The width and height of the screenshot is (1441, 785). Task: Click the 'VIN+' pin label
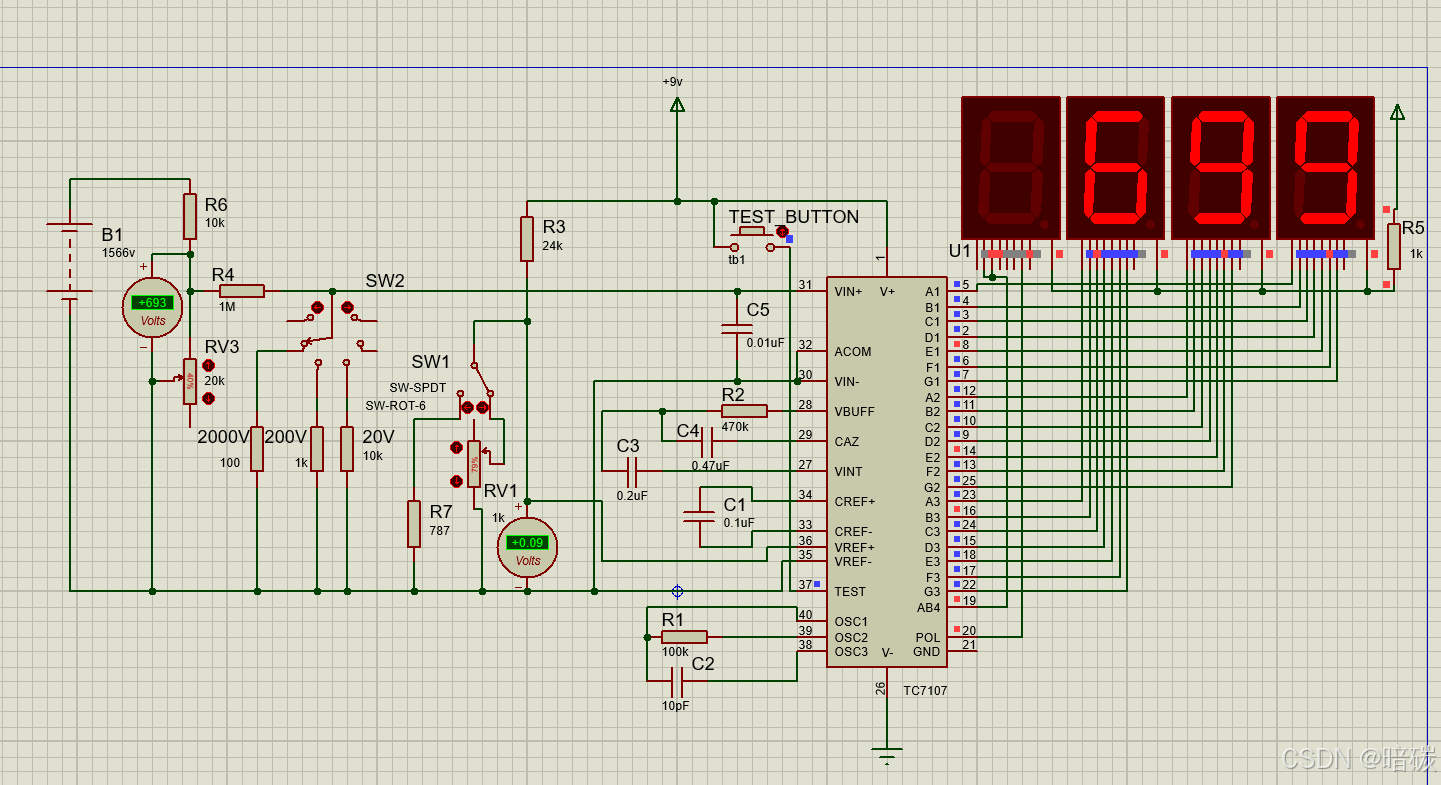[848, 292]
